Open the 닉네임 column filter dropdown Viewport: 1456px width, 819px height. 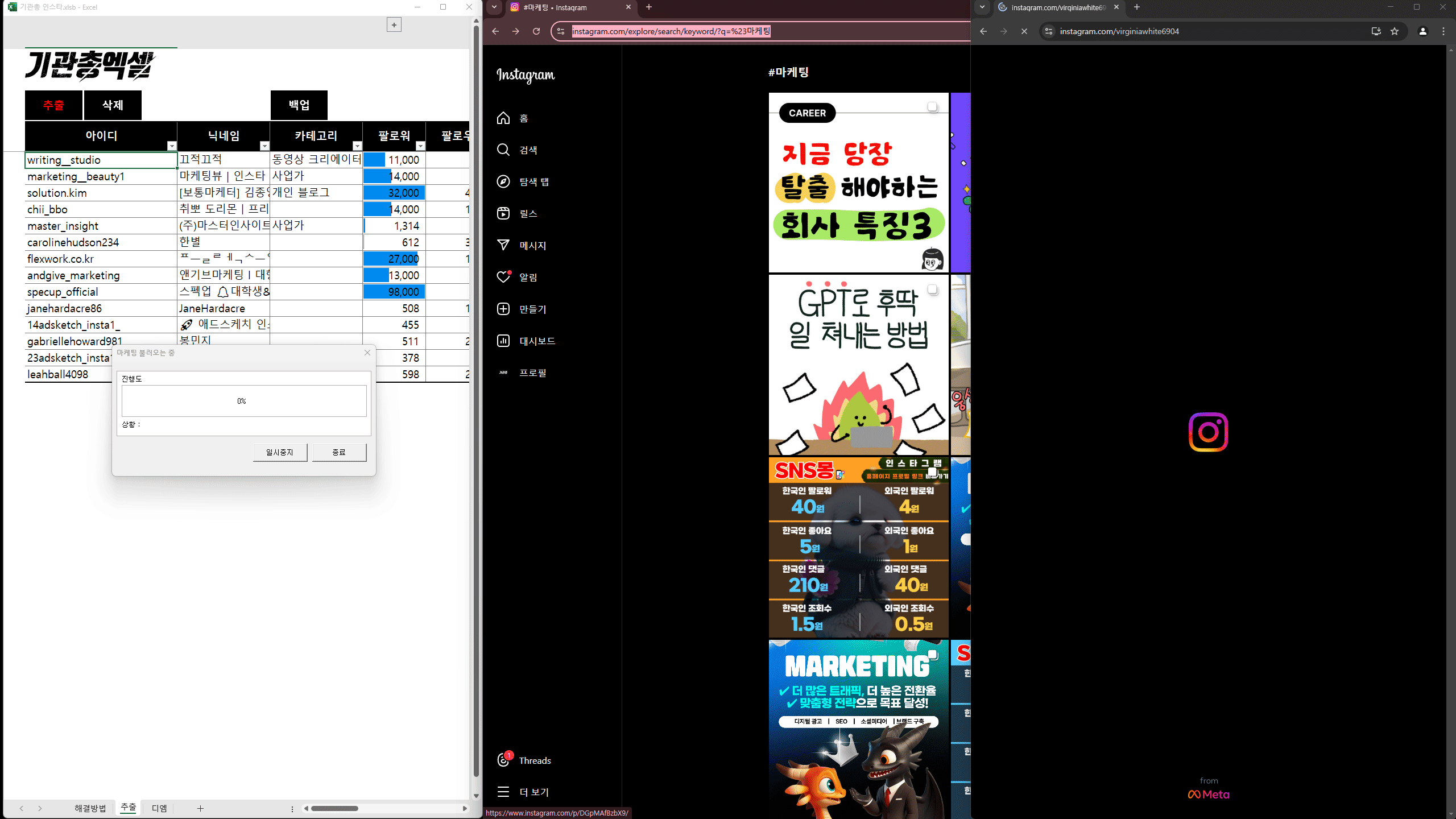tap(264, 146)
